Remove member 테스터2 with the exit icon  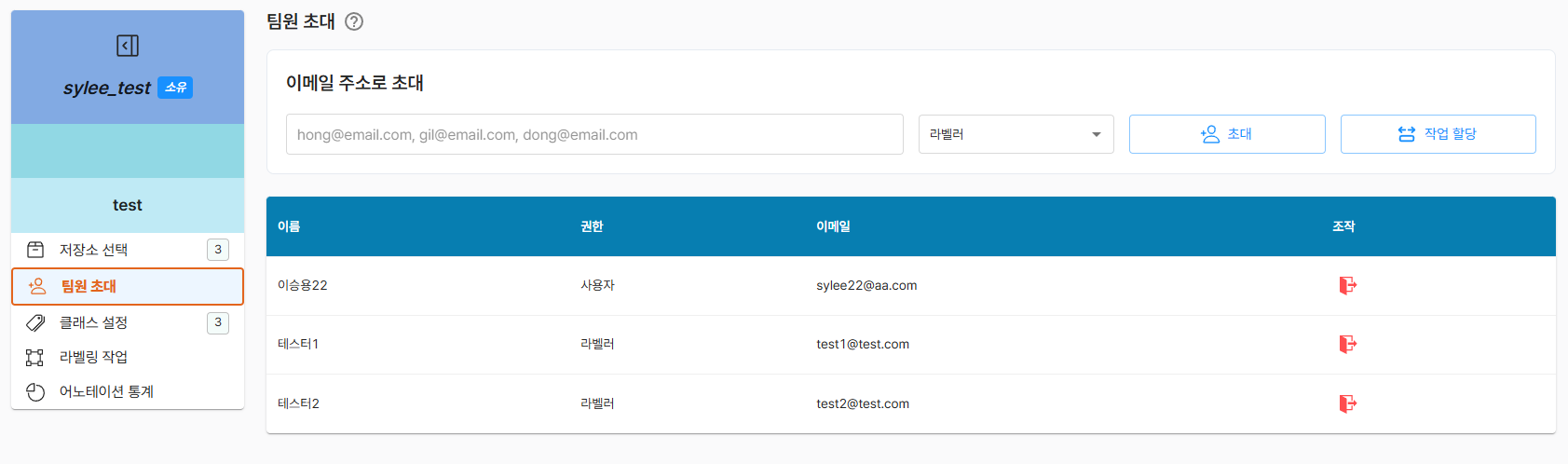coord(1347,403)
